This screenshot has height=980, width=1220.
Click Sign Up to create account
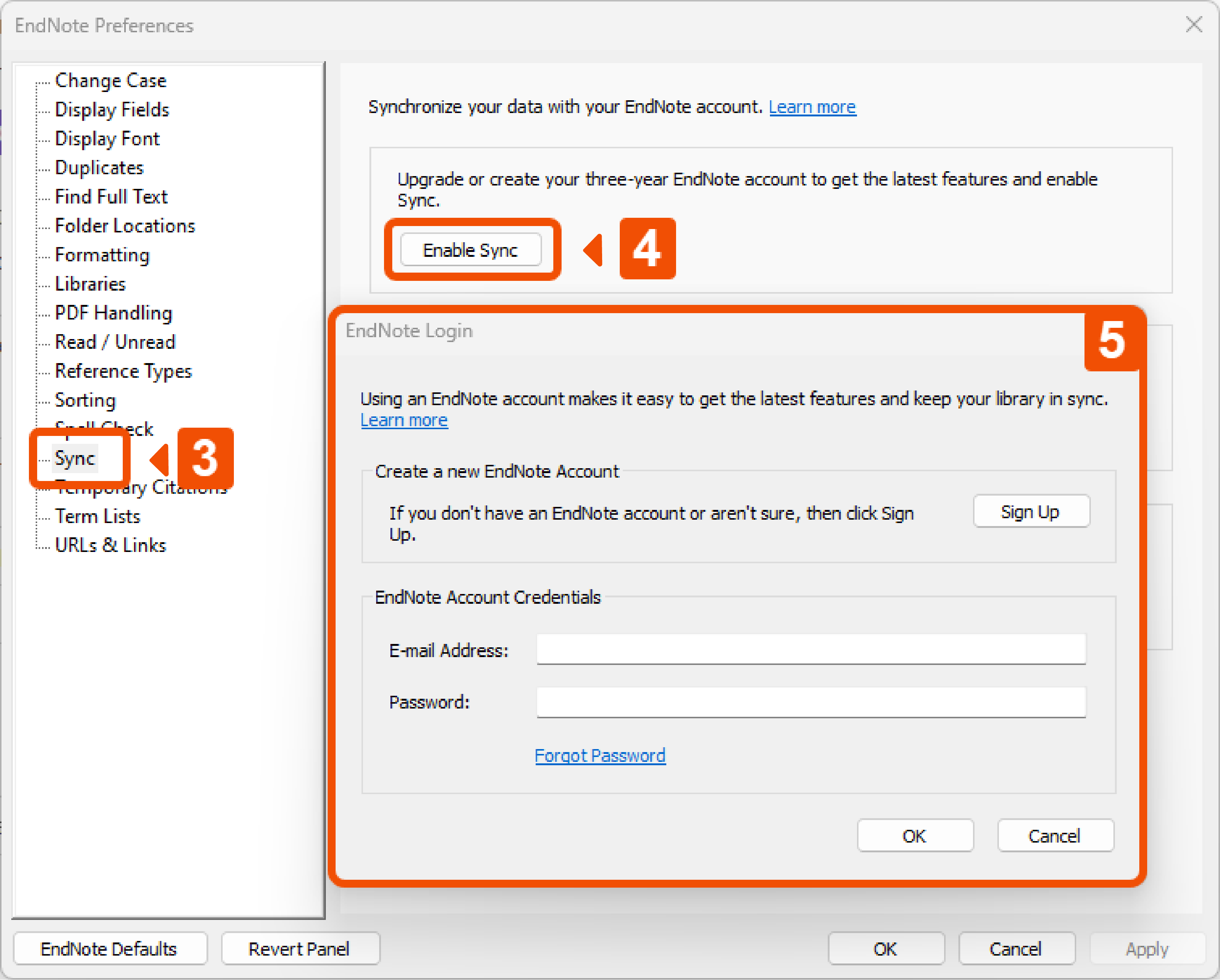point(1031,512)
